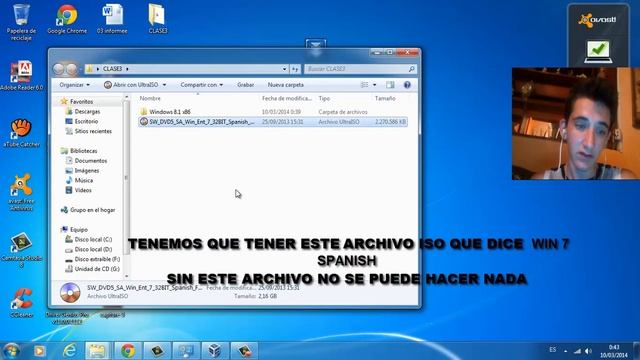The image size is (640, 360).
Task: Open the Vídeos library
Action: click(x=83, y=190)
